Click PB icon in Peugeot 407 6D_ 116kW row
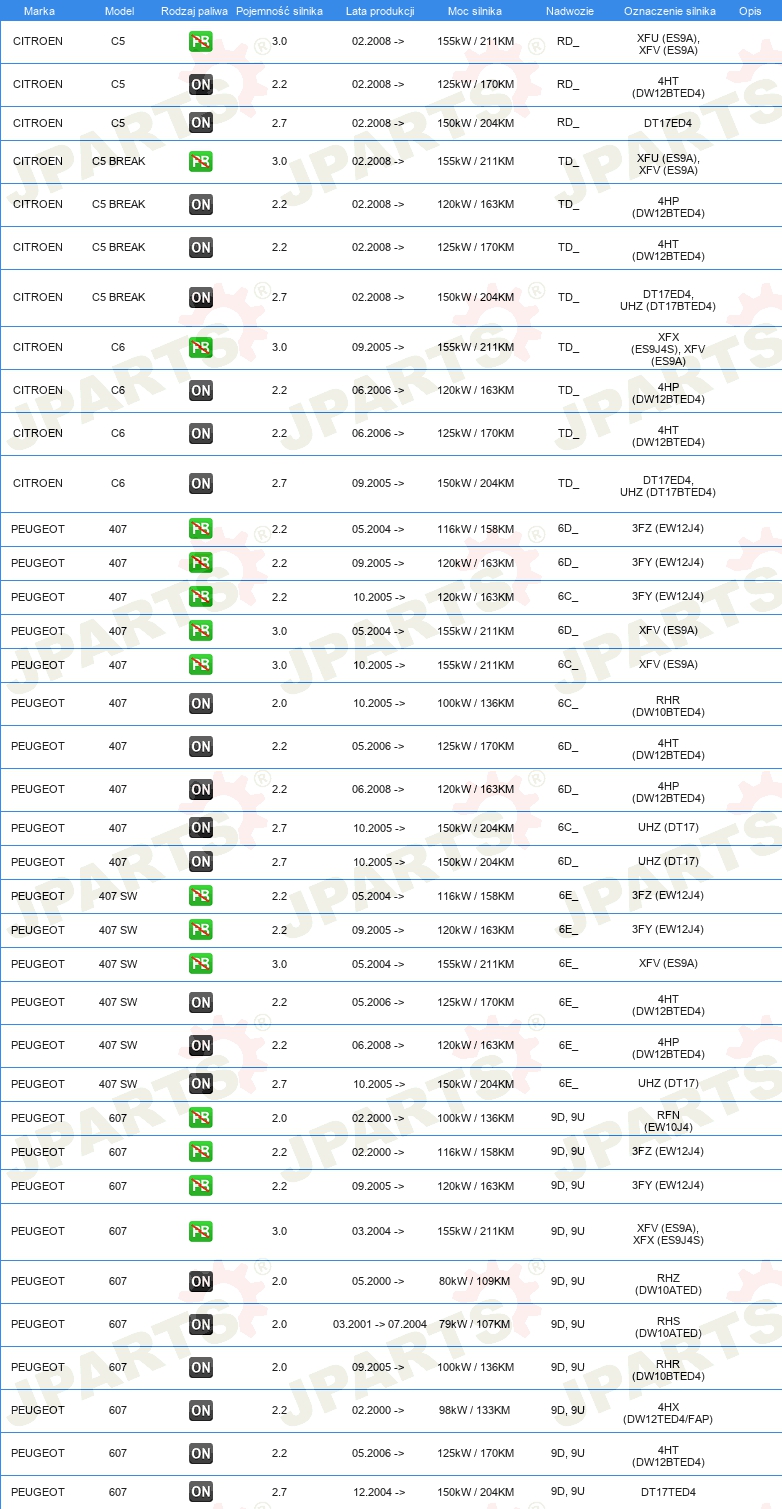Image resolution: width=782 pixels, height=1509 pixels. [201, 528]
